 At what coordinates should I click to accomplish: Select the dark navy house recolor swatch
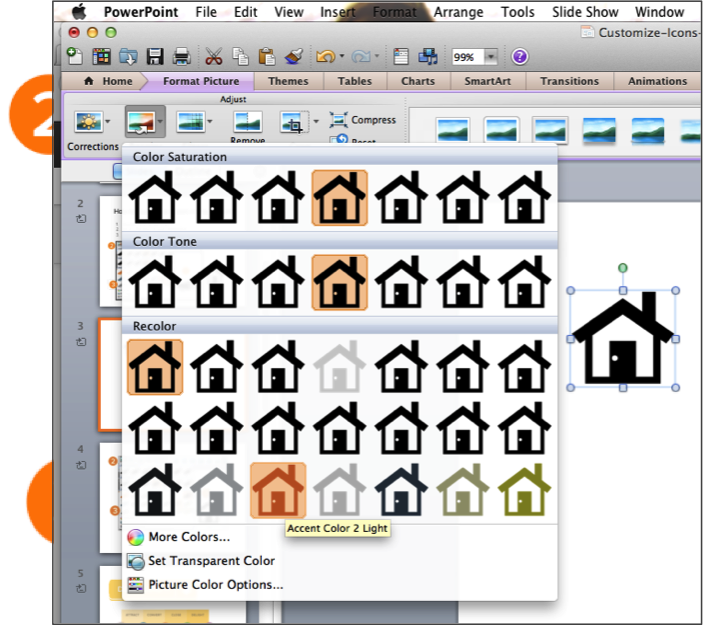(401, 490)
